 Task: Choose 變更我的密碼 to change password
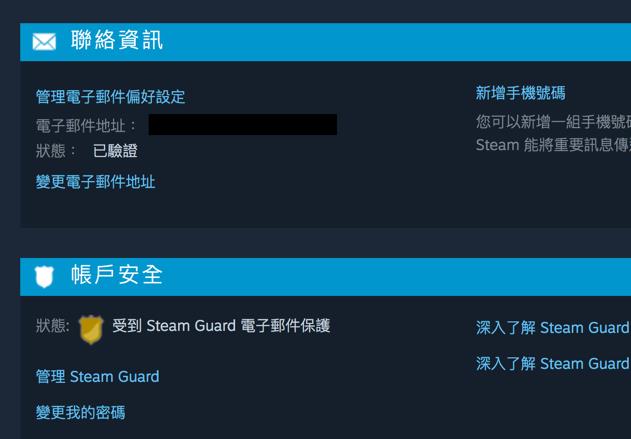click(80, 412)
